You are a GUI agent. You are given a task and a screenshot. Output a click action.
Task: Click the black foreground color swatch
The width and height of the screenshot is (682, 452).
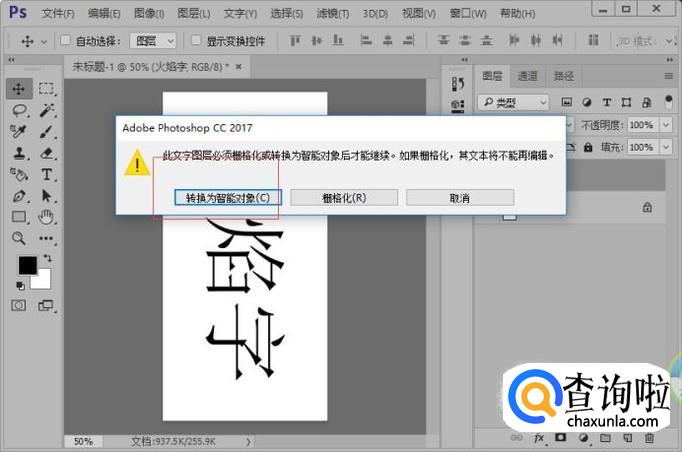coord(27,265)
